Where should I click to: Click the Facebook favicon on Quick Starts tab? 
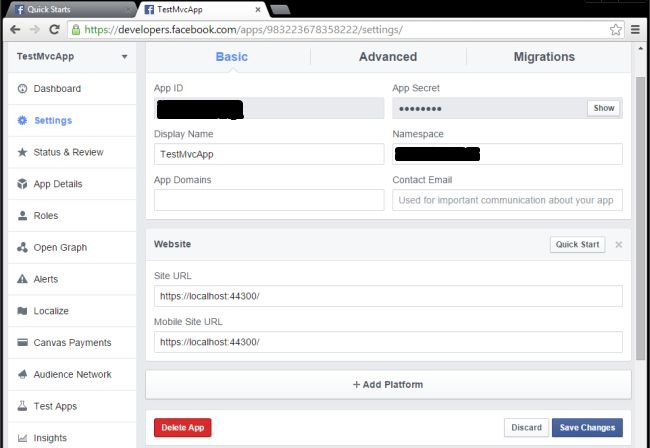19,10
